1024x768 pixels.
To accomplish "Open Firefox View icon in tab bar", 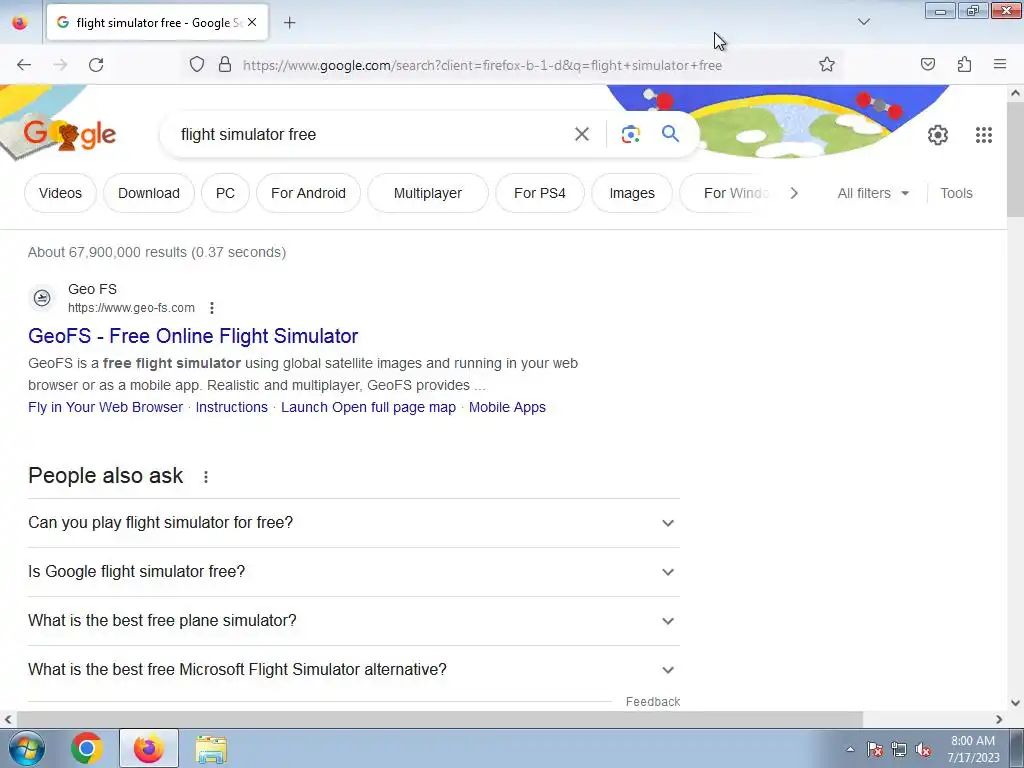I will (x=20, y=23).
